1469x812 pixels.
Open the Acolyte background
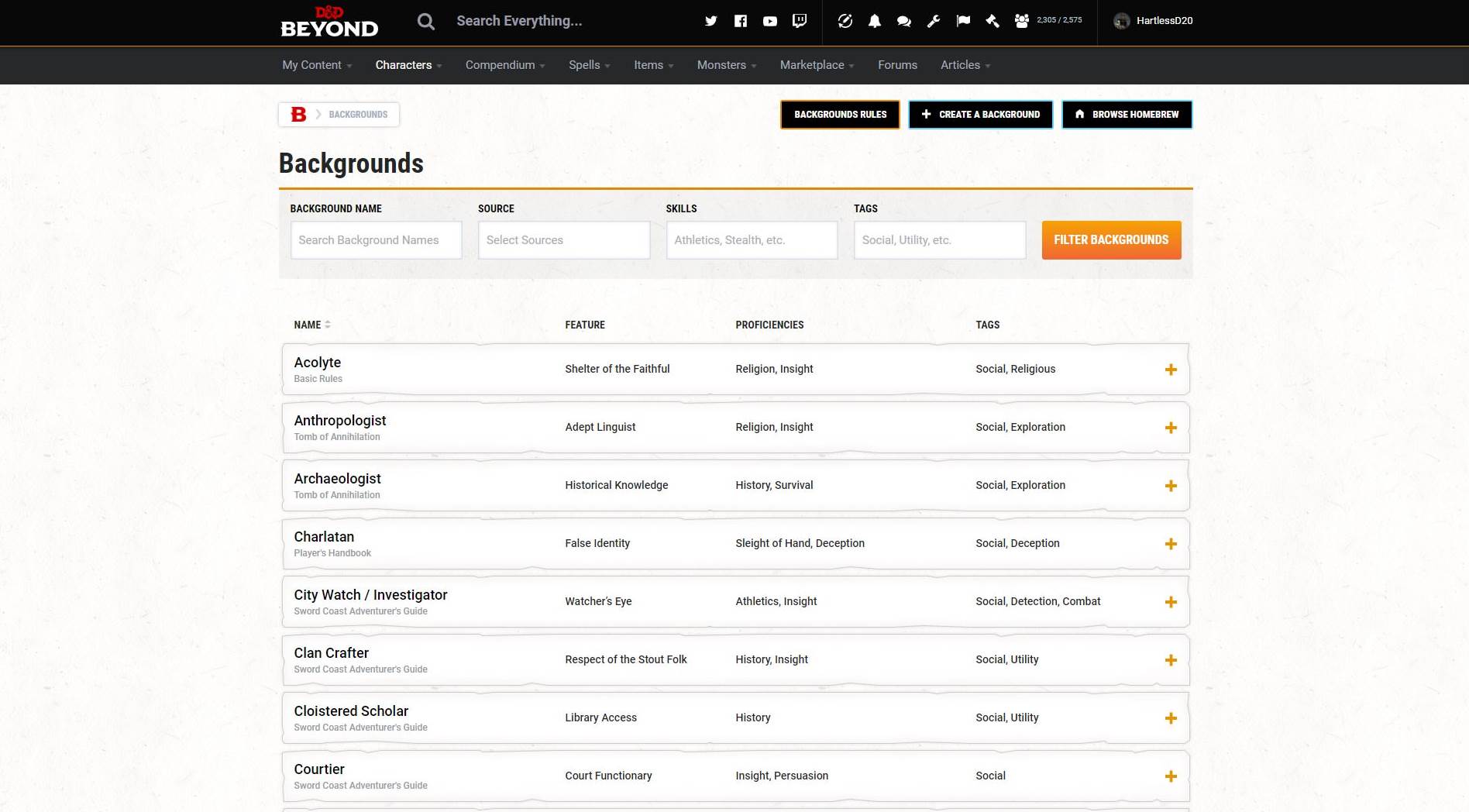(317, 363)
